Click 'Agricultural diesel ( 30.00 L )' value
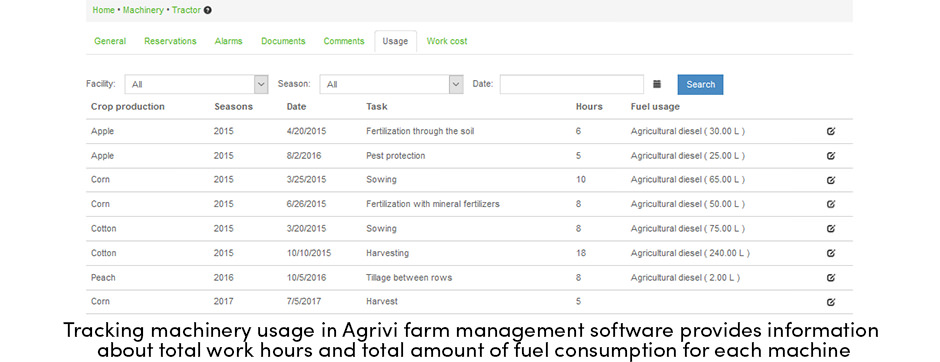This screenshot has width=940, height=362. coord(688,131)
